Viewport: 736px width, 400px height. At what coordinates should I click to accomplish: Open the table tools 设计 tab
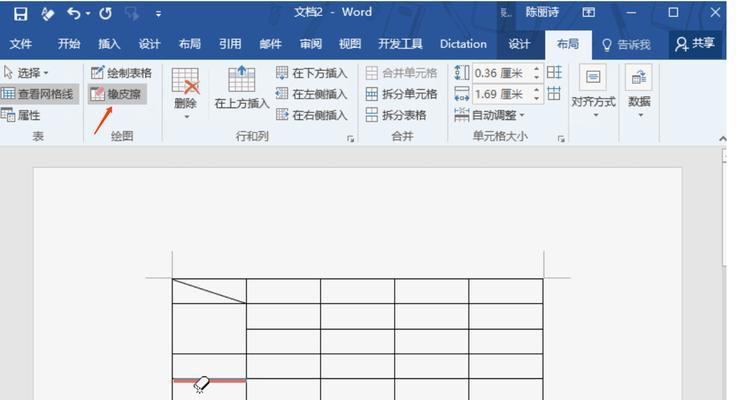click(x=519, y=44)
